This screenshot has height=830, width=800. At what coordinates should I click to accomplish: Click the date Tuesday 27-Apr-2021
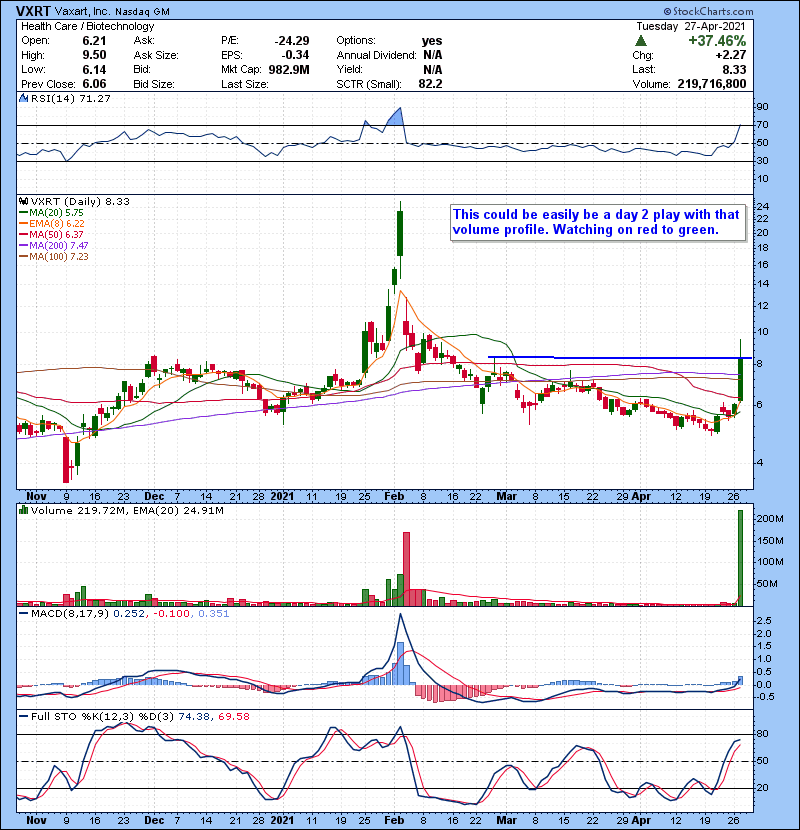click(x=691, y=26)
